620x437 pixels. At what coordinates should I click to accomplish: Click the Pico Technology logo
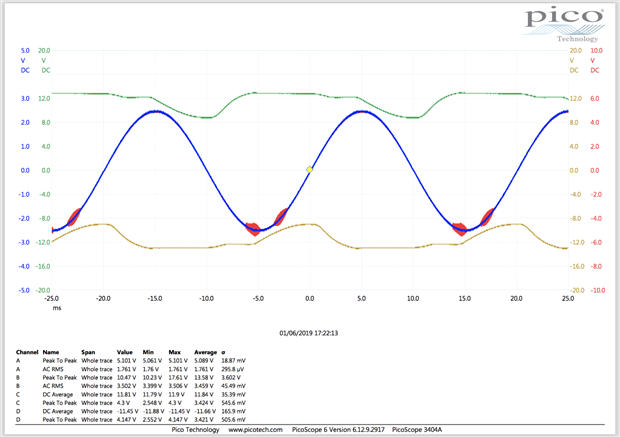click(565, 21)
